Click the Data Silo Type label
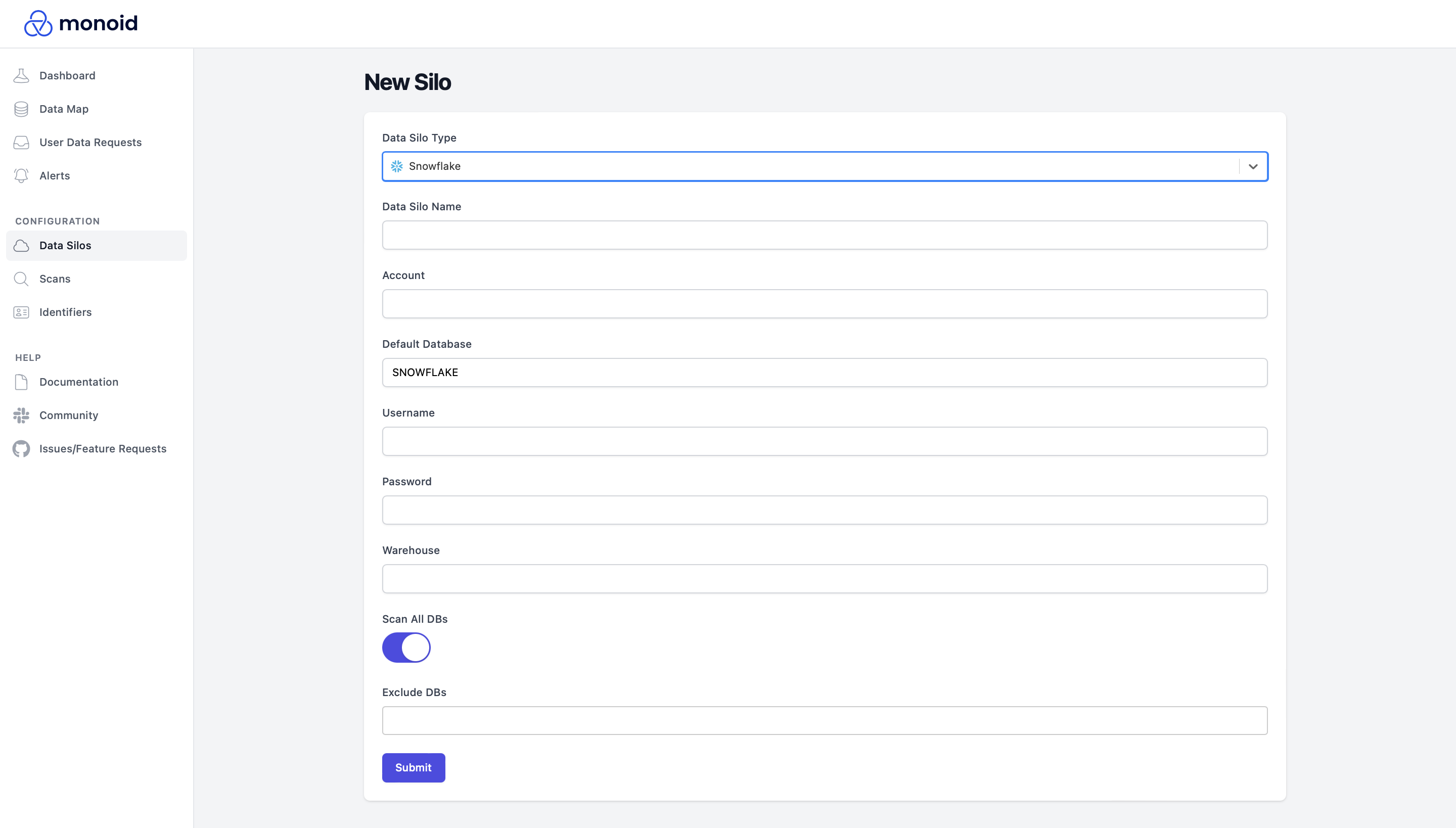The height and width of the screenshot is (828, 1456). pos(419,138)
